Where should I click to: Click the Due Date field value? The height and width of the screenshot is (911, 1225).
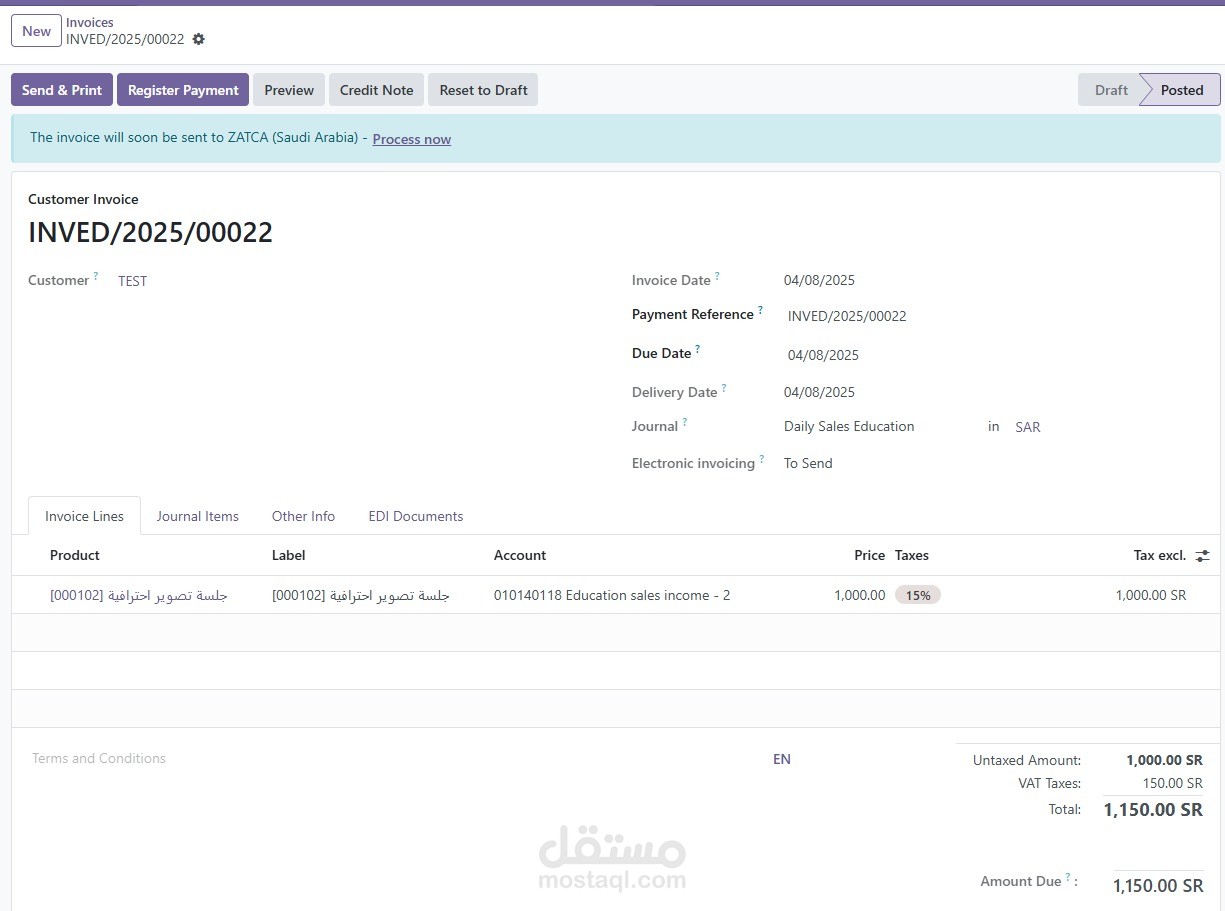coord(823,355)
